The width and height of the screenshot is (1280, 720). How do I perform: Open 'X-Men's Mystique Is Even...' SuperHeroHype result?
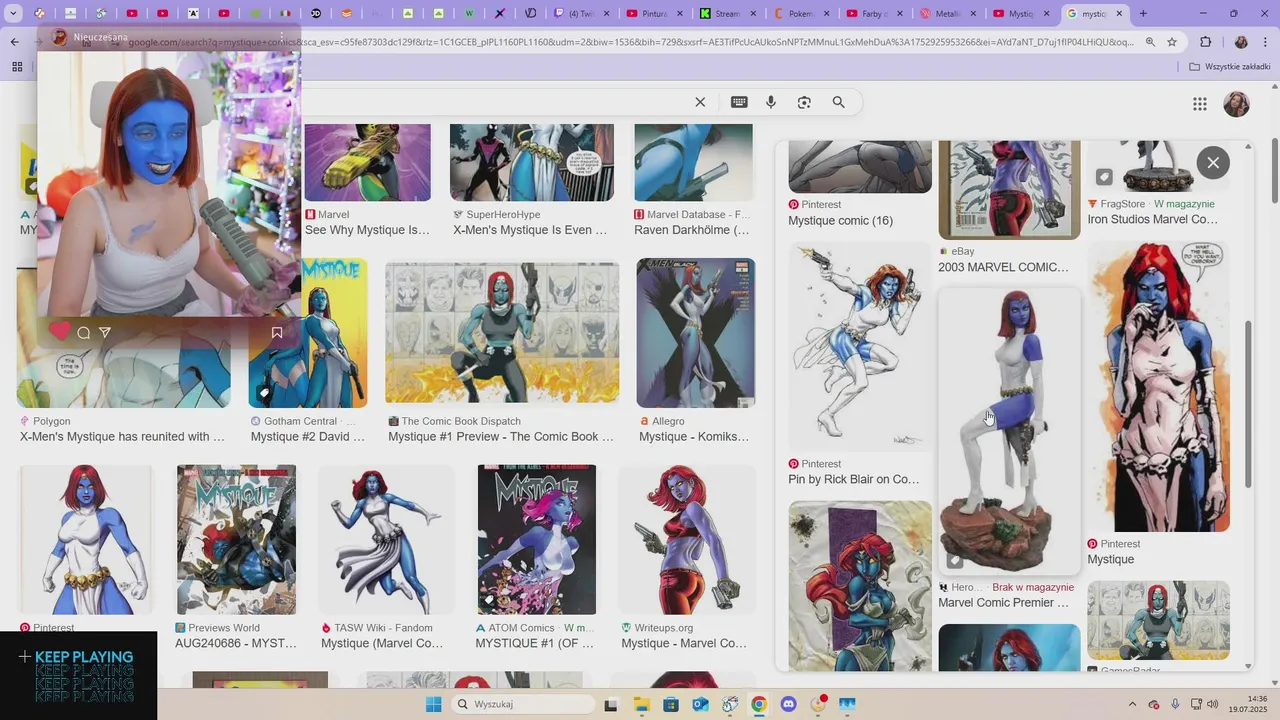530,230
